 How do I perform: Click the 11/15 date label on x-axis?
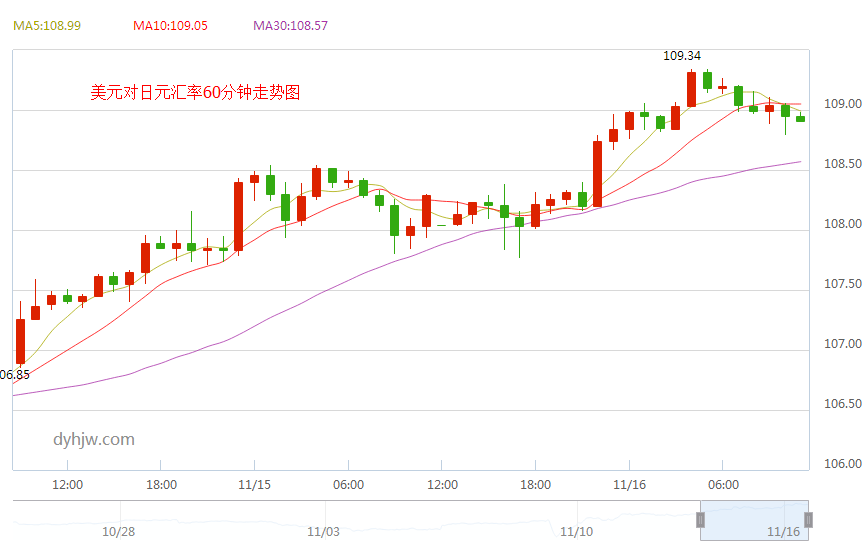click(x=254, y=485)
